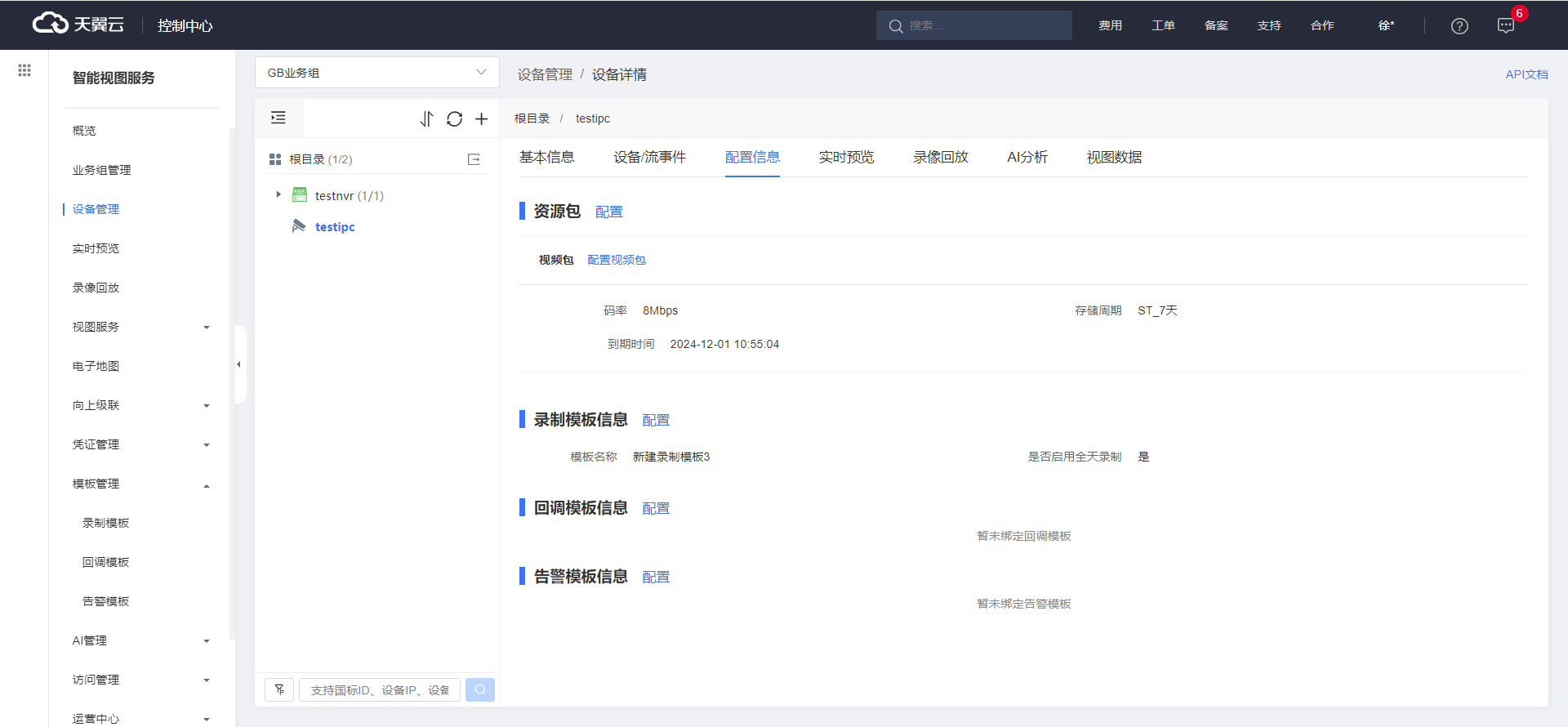Open the app grid launcher icon
This screenshot has height=727, width=1568.
click(x=24, y=70)
